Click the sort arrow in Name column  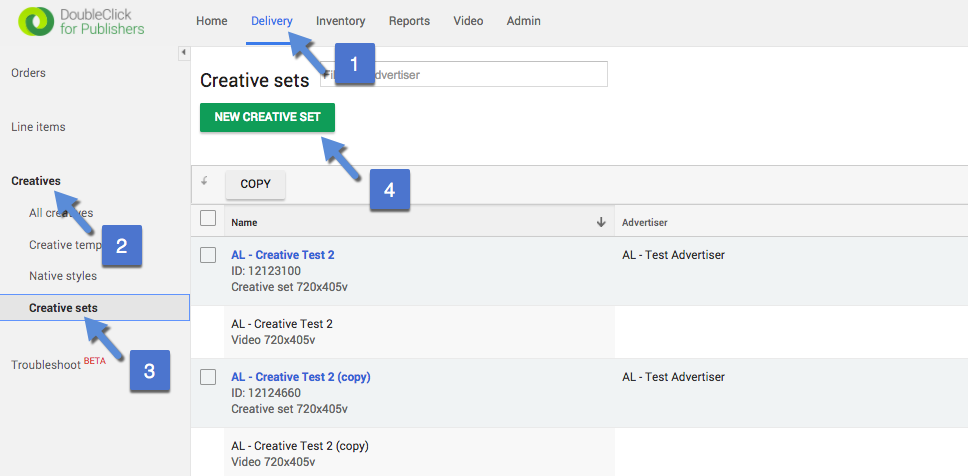[601, 222]
